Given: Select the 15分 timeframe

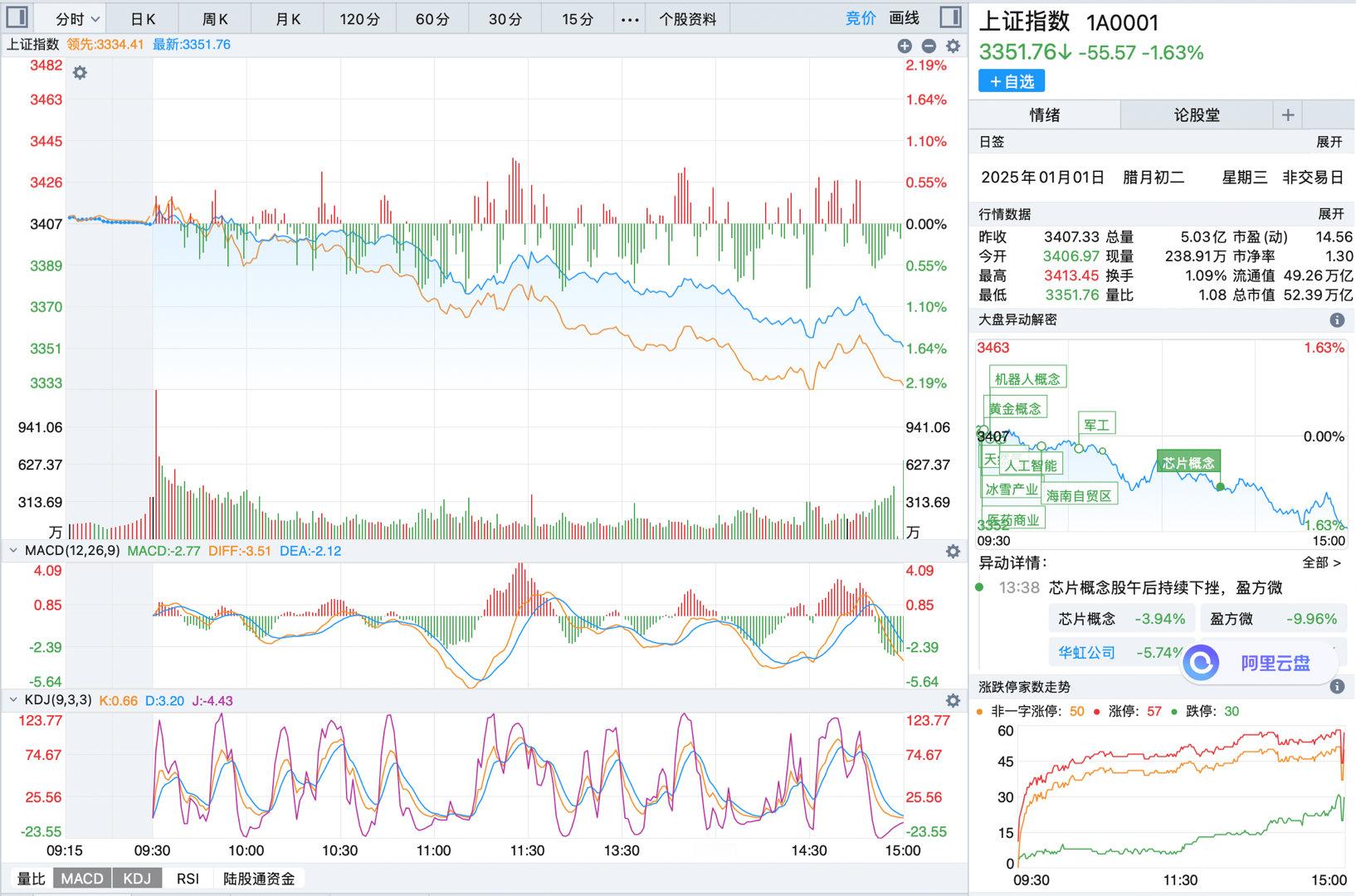Looking at the screenshot, I should (578, 19).
